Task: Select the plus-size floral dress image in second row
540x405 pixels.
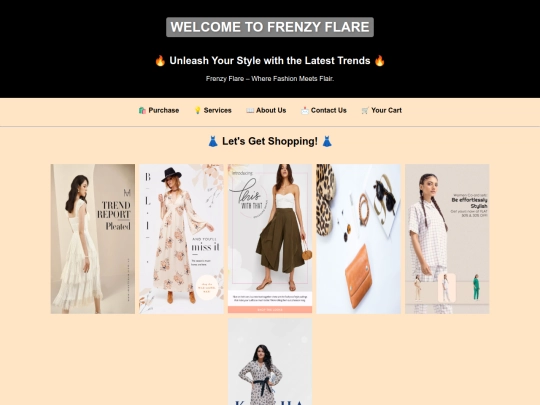Action: 270,362
